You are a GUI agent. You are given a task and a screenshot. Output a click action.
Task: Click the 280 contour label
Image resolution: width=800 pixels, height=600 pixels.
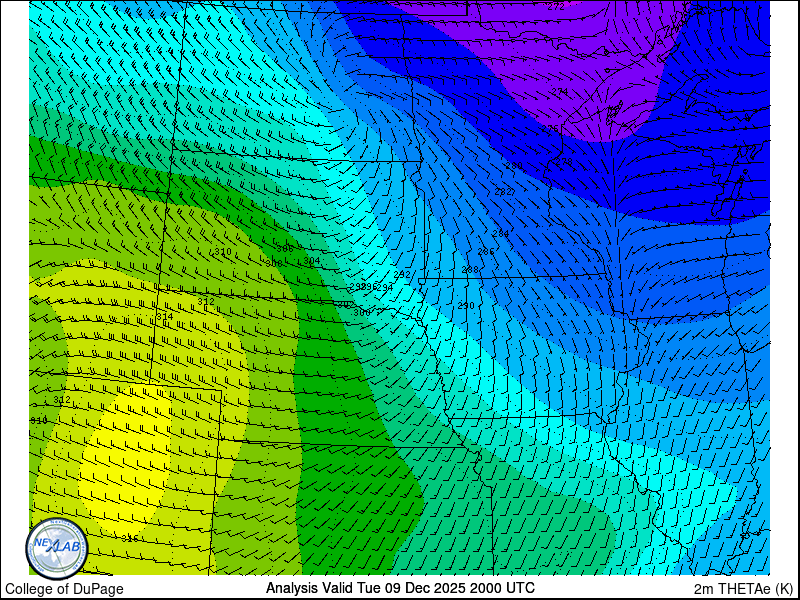514,166
